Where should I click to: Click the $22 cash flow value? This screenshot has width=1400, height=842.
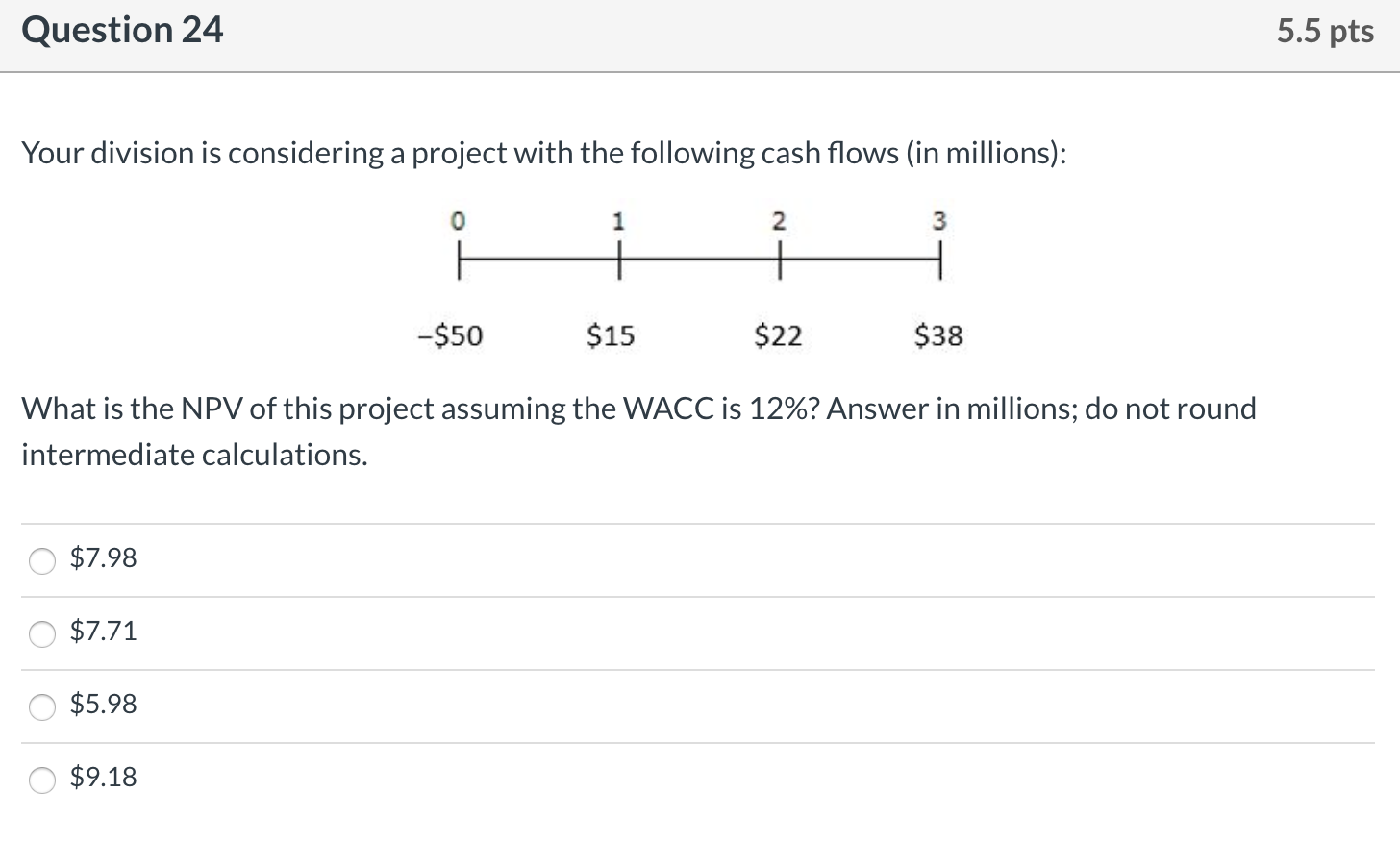click(777, 335)
